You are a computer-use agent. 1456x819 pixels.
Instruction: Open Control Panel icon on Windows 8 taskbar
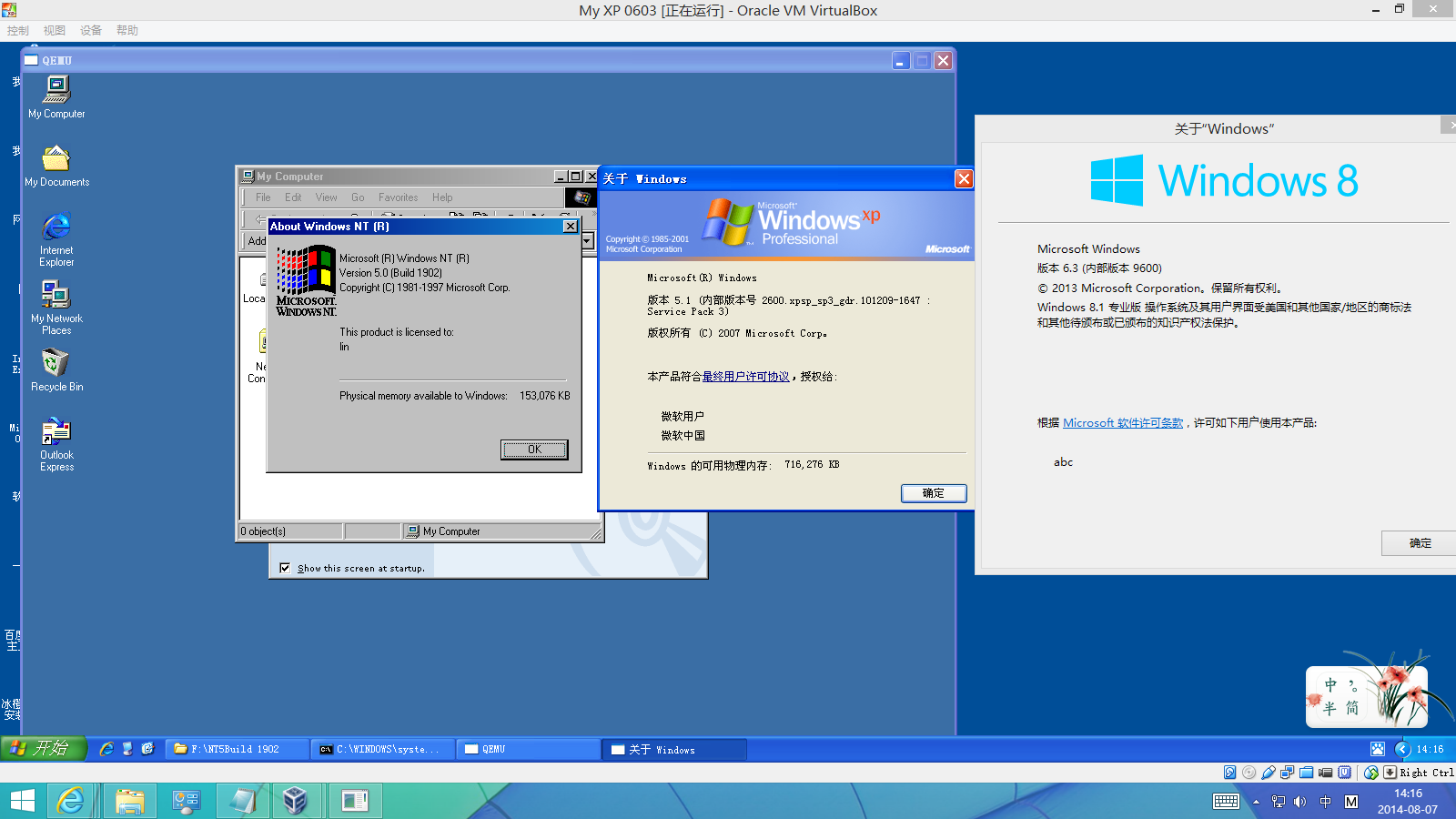[186, 801]
